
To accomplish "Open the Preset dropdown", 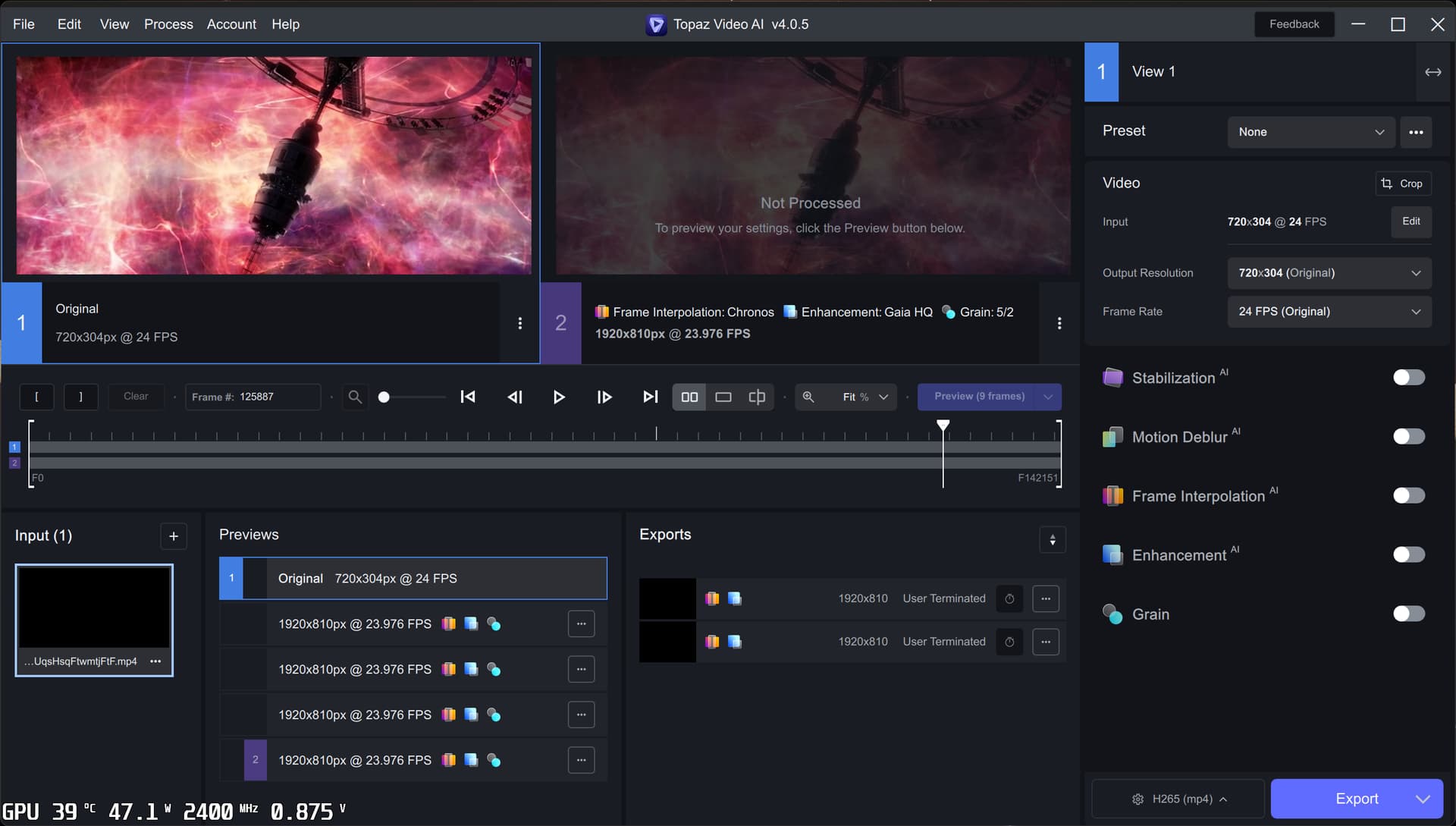I will click(1310, 132).
